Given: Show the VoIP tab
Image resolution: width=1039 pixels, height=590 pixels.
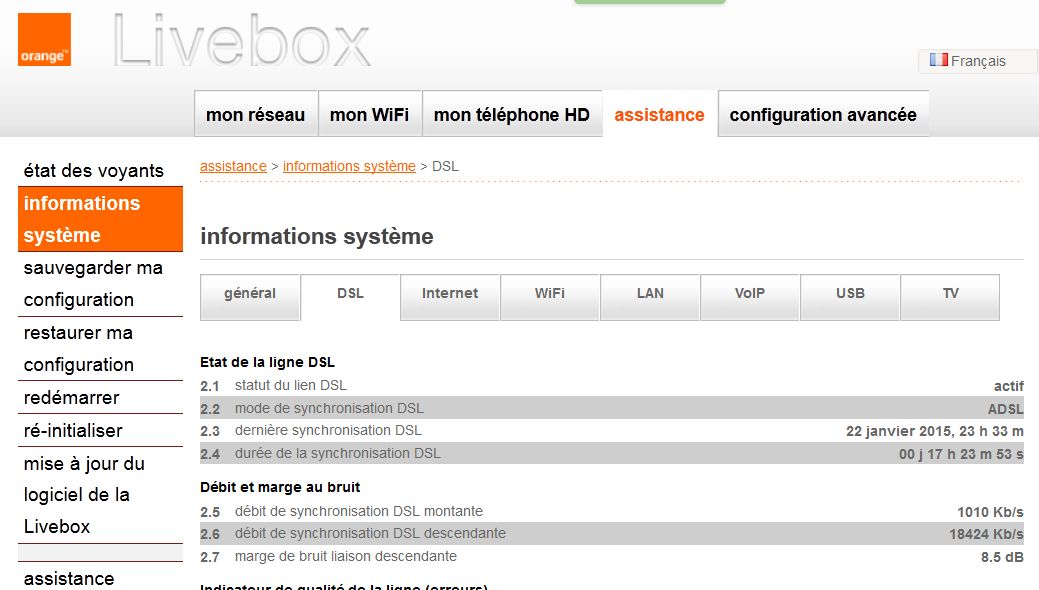Looking at the screenshot, I should click(x=750, y=294).
